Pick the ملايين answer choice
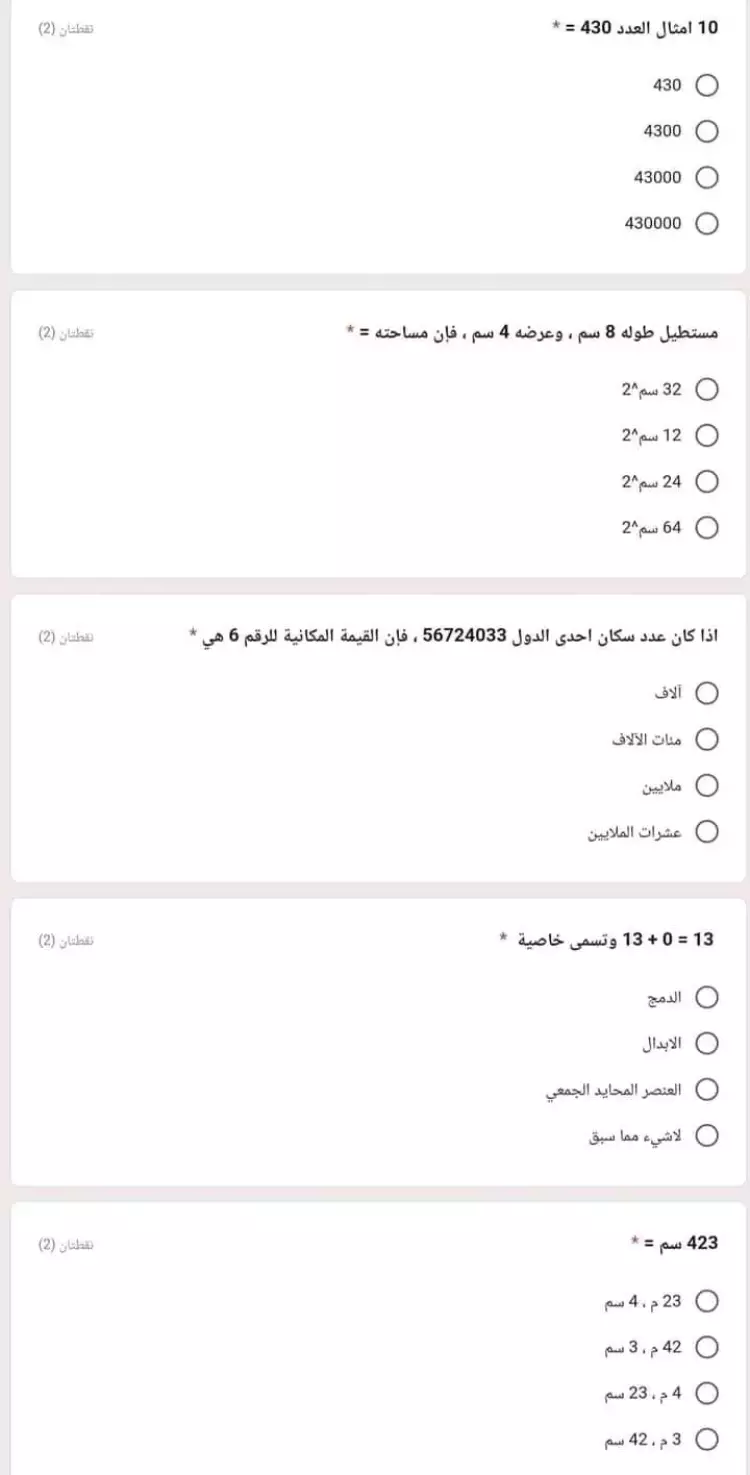The width and height of the screenshot is (750, 1475). tap(706, 785)
